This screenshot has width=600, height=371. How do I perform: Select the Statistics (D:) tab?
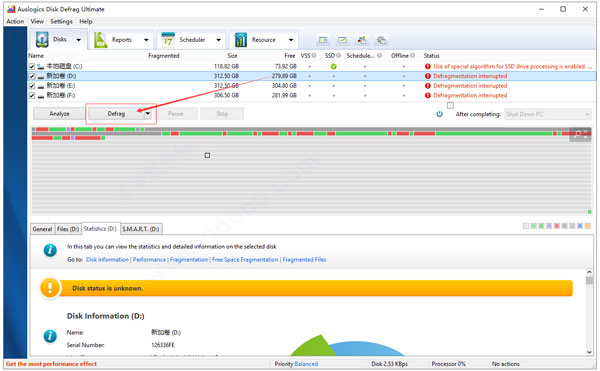[100, 229]
